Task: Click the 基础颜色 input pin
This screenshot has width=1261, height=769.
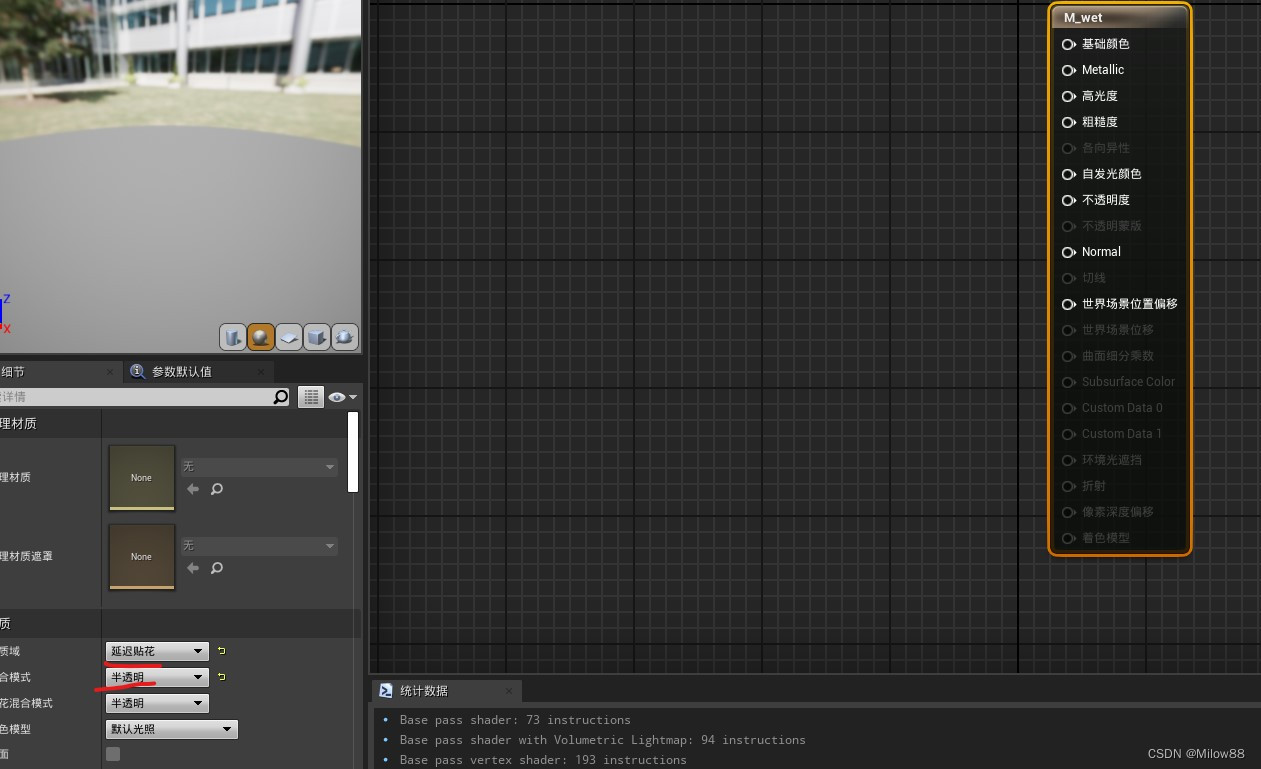Action: click(x=1068, y=44)
